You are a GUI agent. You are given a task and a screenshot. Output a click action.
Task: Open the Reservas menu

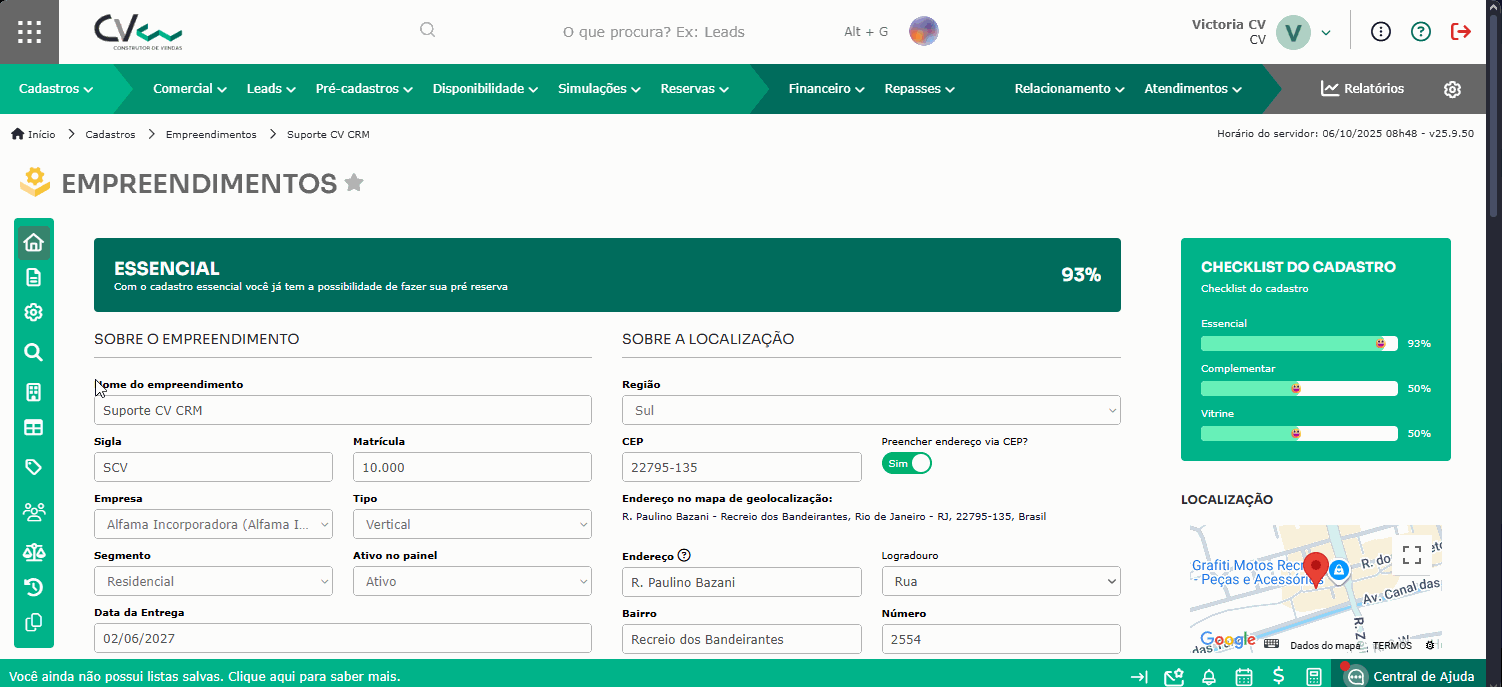(694, 89)
